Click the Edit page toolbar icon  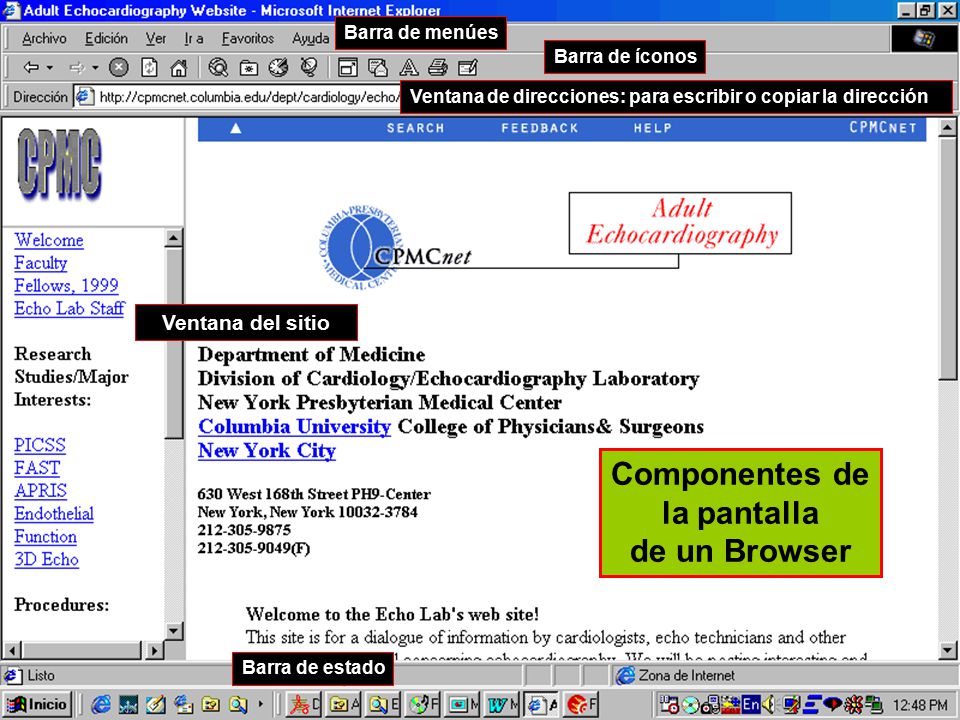tap(468, 67)
